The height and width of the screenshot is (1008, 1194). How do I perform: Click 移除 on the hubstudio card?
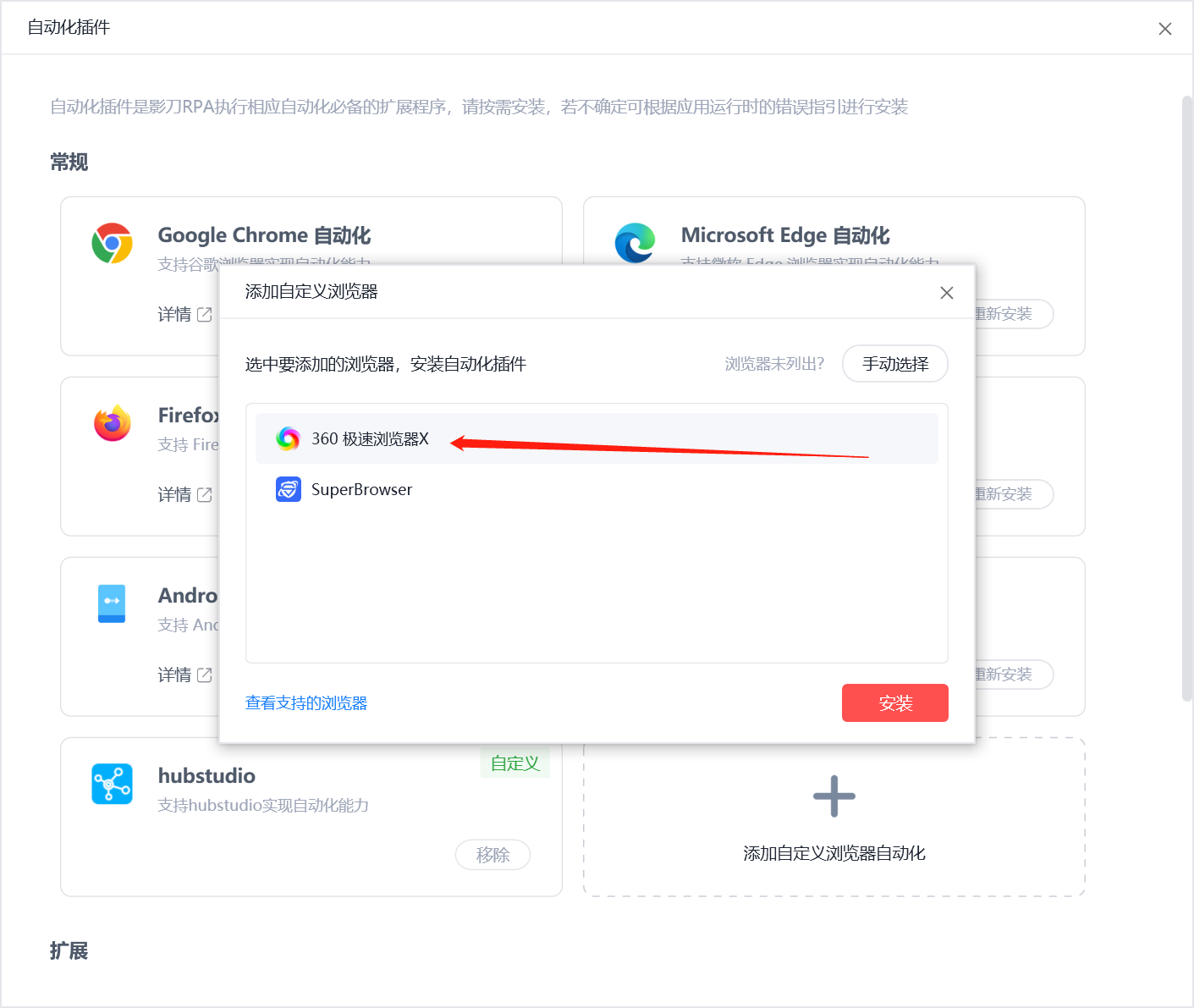(493, 855)
